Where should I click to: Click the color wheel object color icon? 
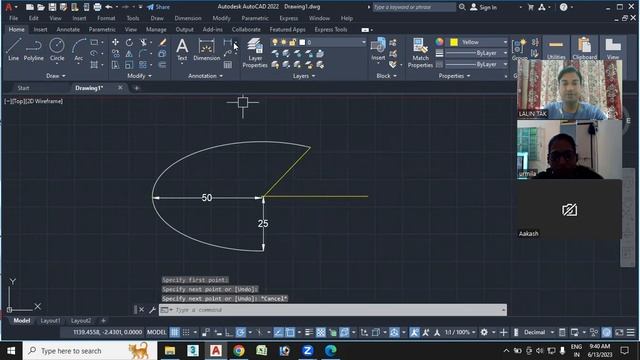(x=439, y=42)
